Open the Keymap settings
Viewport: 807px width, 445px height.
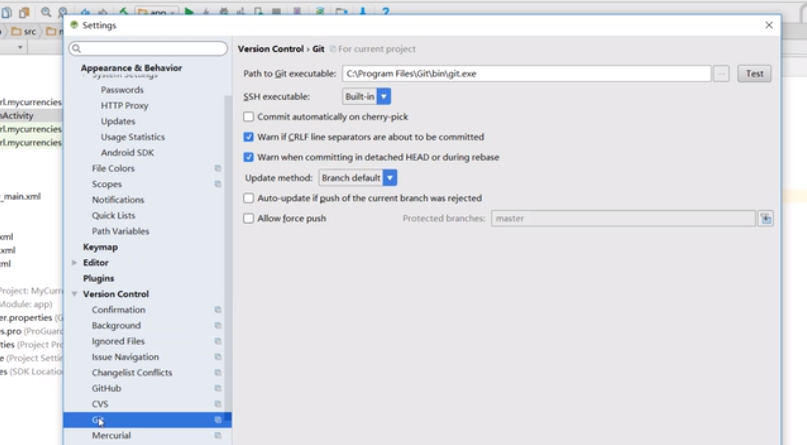pos(100,247)
